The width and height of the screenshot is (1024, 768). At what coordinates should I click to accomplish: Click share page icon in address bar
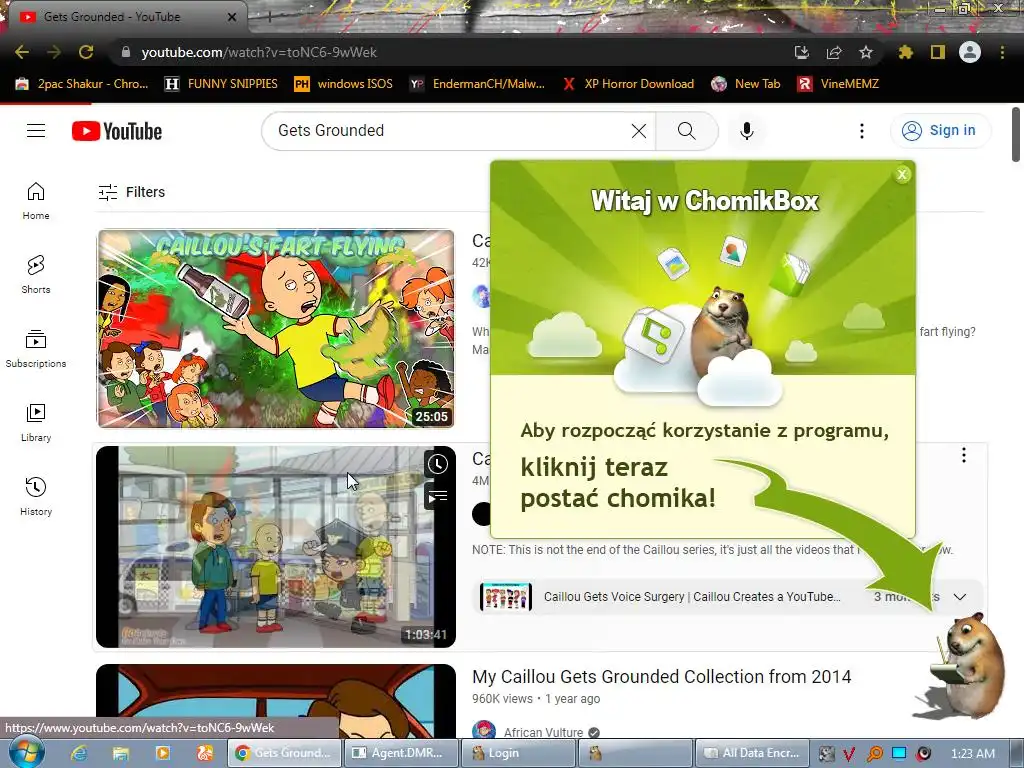click(834, 52)
